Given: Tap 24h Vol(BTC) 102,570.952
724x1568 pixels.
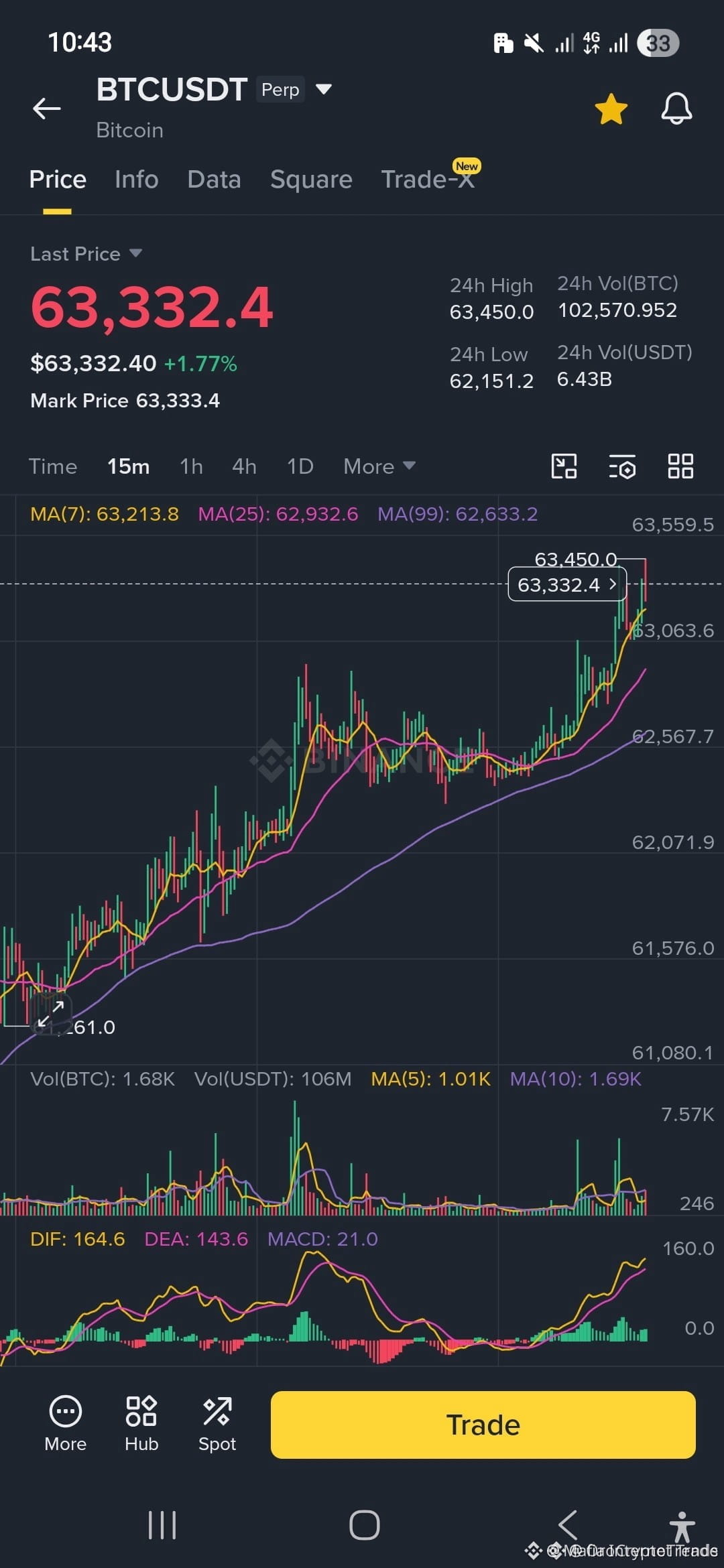Looking at the screenshot, I should [x=617, y=310].
